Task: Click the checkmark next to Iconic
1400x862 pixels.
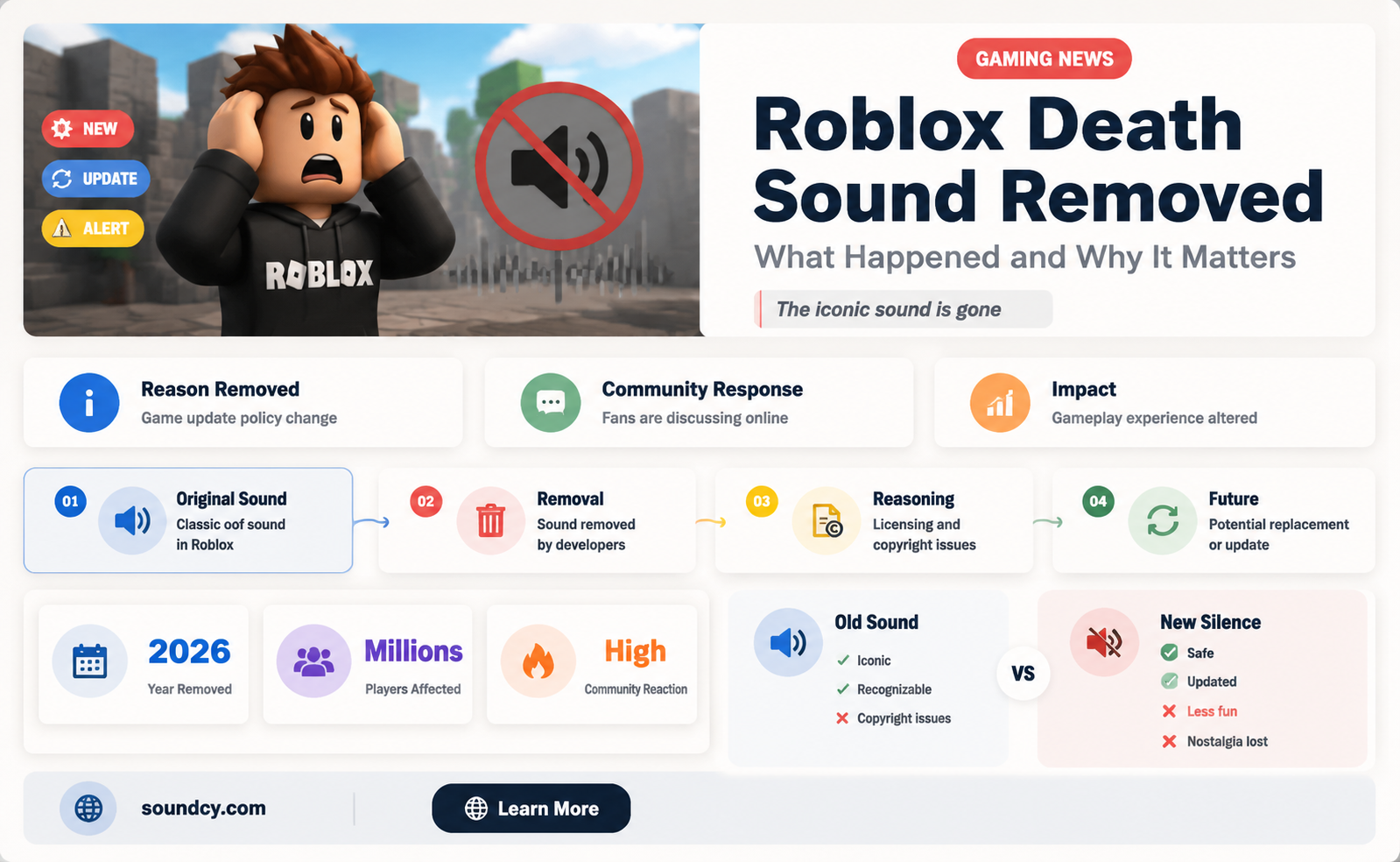Action: 843,661
